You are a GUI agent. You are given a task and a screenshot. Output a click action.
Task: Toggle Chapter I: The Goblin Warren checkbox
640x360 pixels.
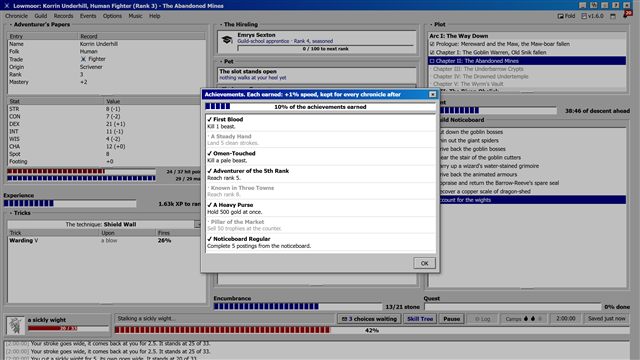[432, 53]
